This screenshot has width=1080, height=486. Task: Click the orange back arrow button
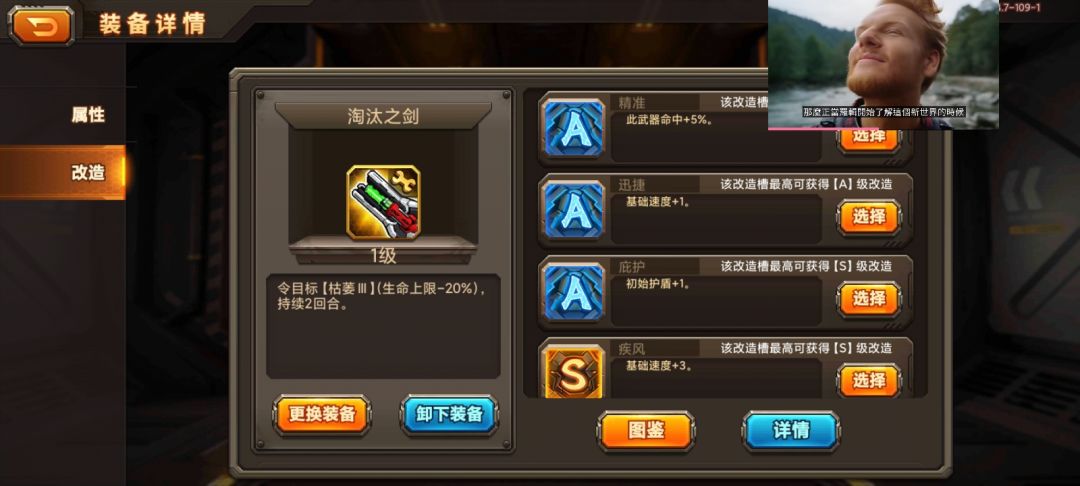[x=41, y=25]
